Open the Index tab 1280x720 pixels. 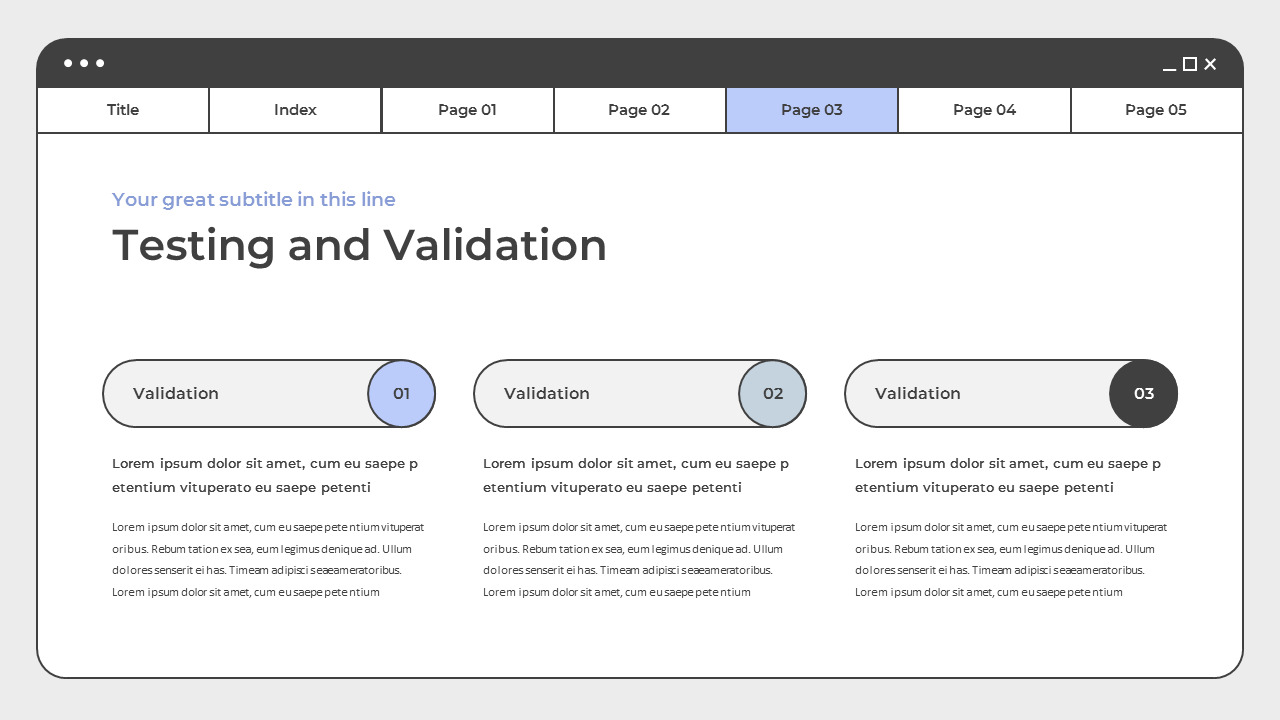click(x=295, y=110)
